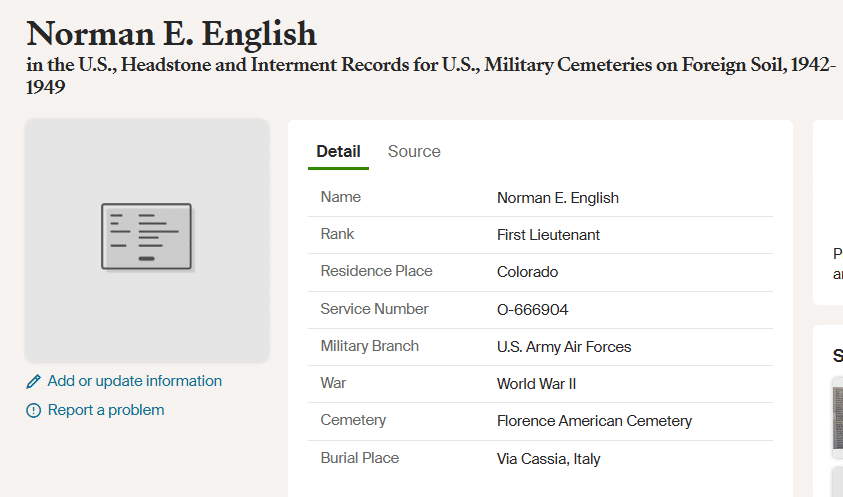The width and height of the screenshot is (843, 497).
Task: Click the pencil edit icon
Action: [x=34, y=381]
